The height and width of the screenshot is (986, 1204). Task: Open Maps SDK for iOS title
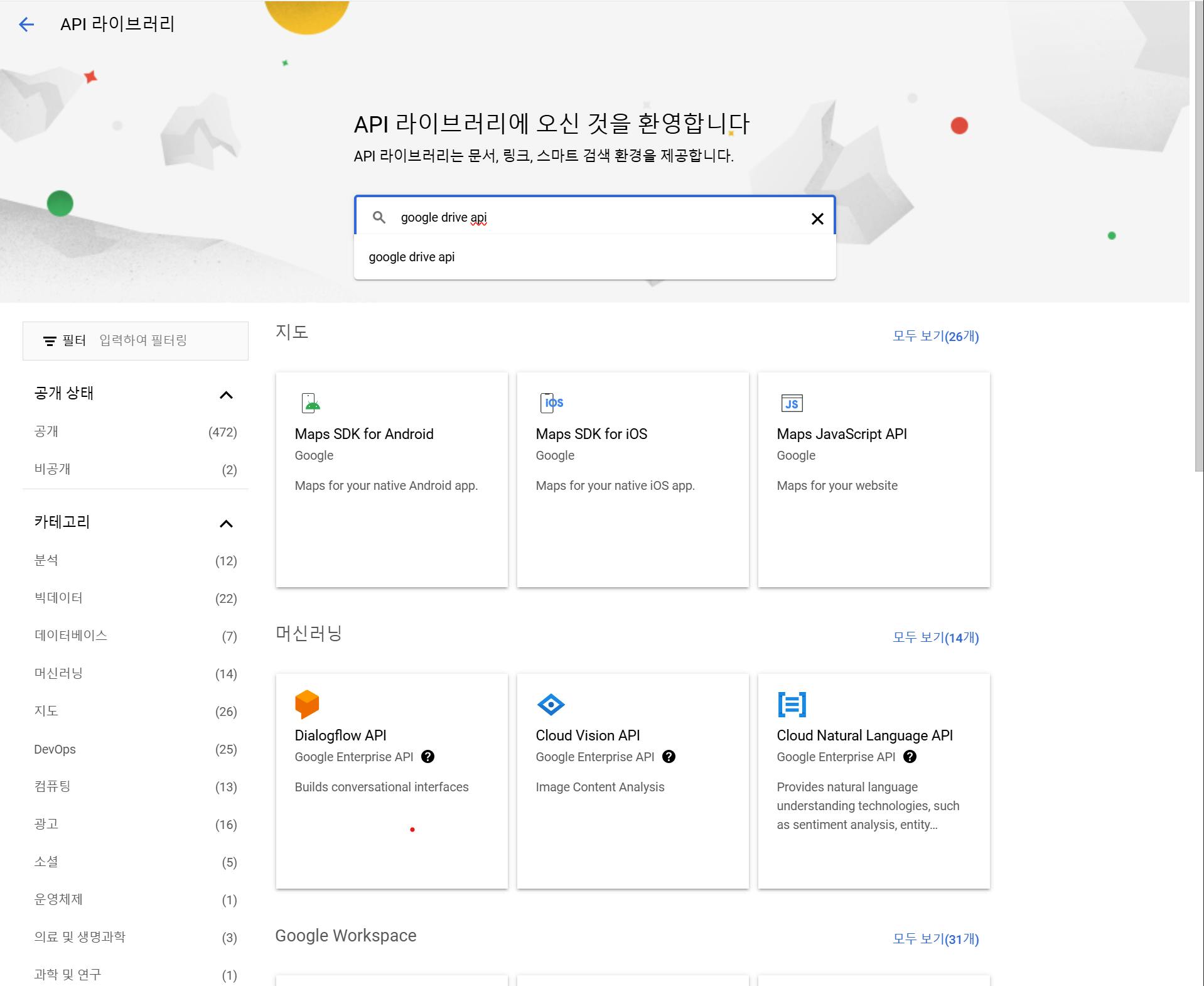click(x=591, y=434)
